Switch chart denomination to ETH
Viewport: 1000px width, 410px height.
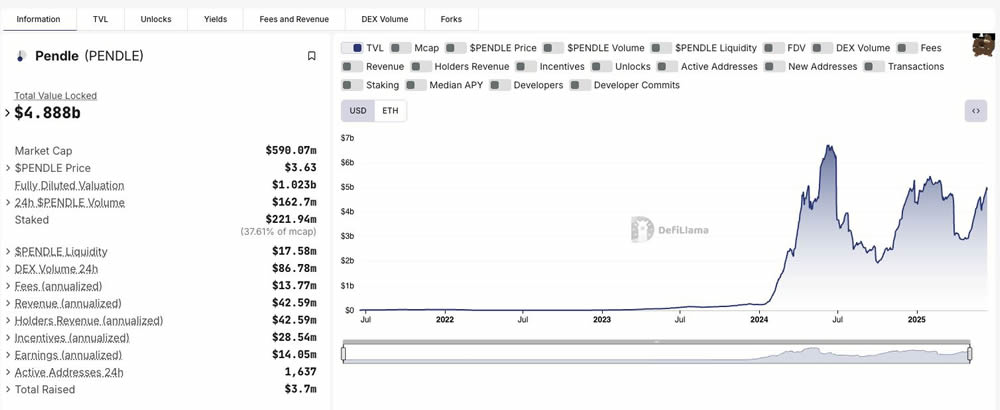(x=390, y=110)
